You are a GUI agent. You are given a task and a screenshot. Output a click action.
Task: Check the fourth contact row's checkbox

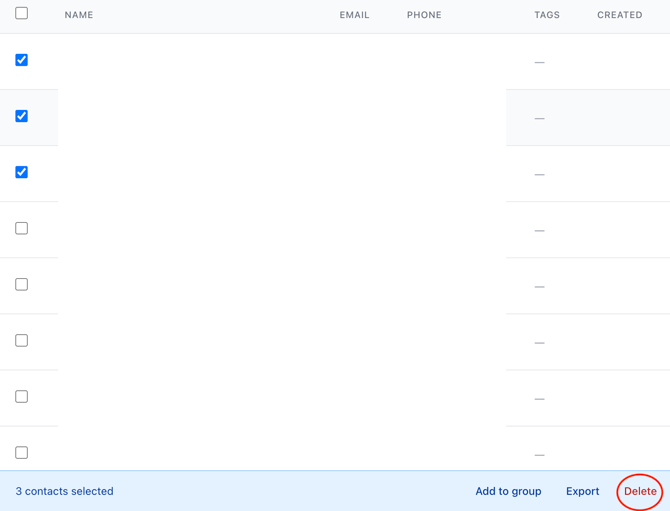[x=21, y=228]
